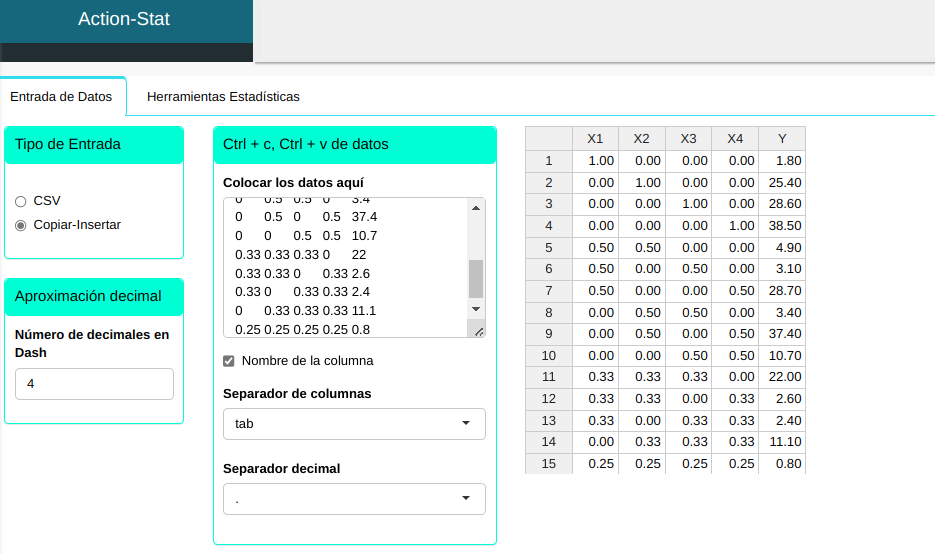
Task: Select row 15 header in table
Action: (x=548, y=463)
